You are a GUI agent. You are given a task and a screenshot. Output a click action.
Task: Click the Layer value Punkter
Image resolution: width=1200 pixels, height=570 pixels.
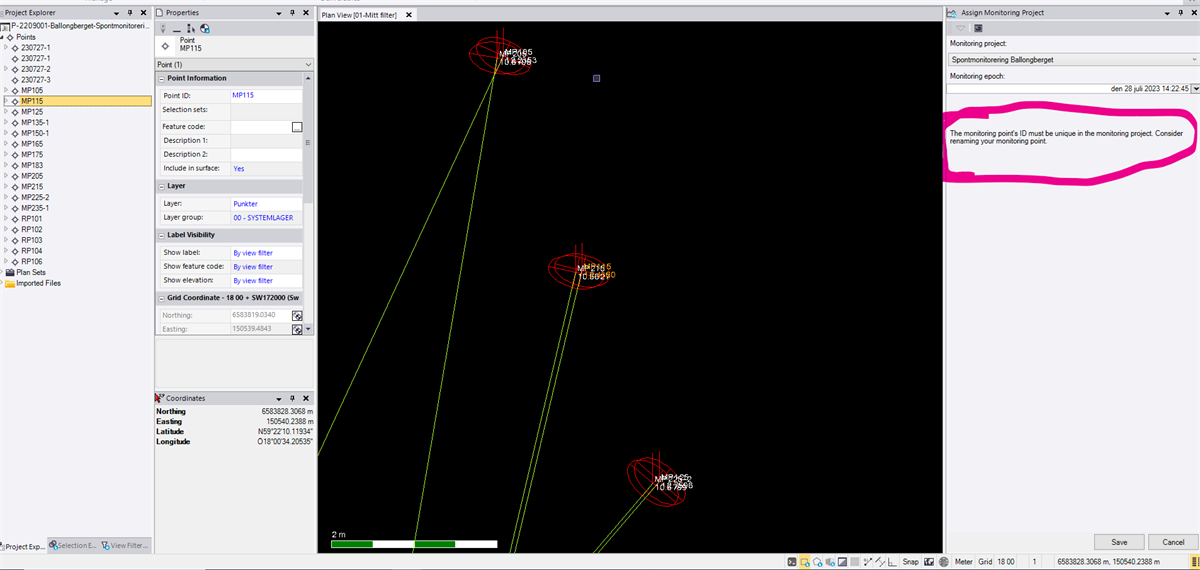coord(245,203)
